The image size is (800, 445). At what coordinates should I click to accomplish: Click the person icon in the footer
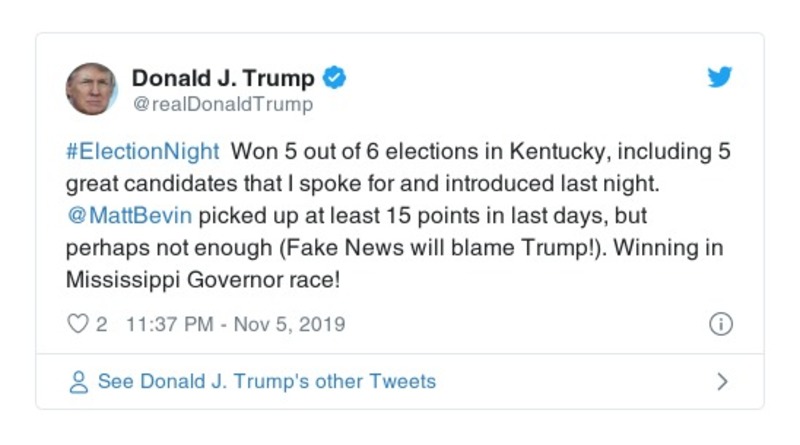tap(77, 382)
